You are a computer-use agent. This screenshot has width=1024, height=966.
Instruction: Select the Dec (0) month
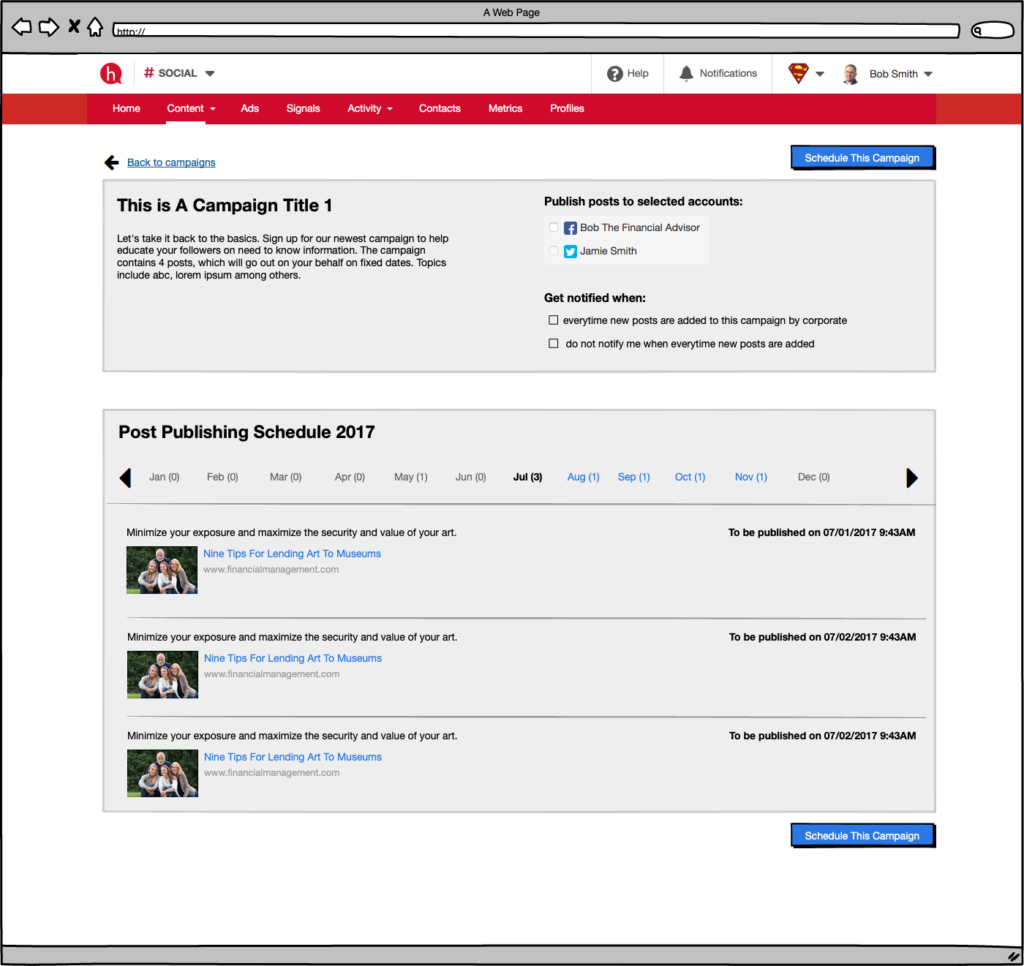[x=814, y=477]
